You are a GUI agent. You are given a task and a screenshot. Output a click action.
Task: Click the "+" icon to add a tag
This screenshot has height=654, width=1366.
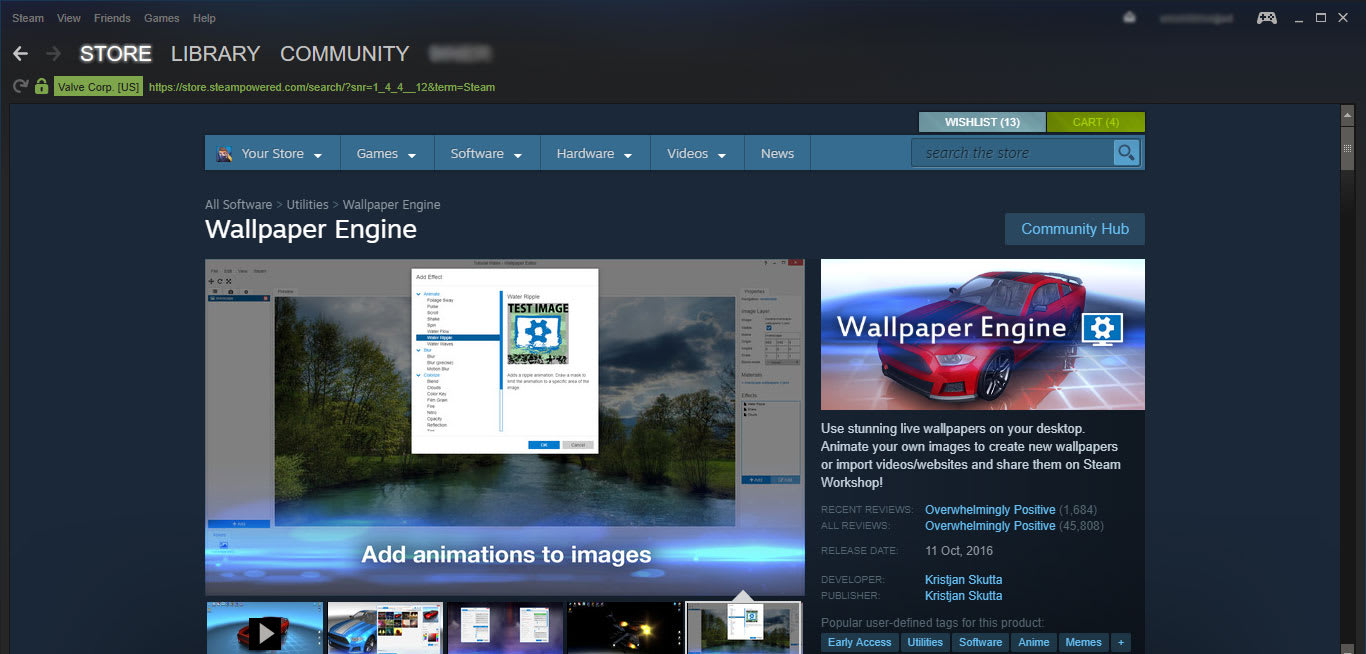point(1120,642)
